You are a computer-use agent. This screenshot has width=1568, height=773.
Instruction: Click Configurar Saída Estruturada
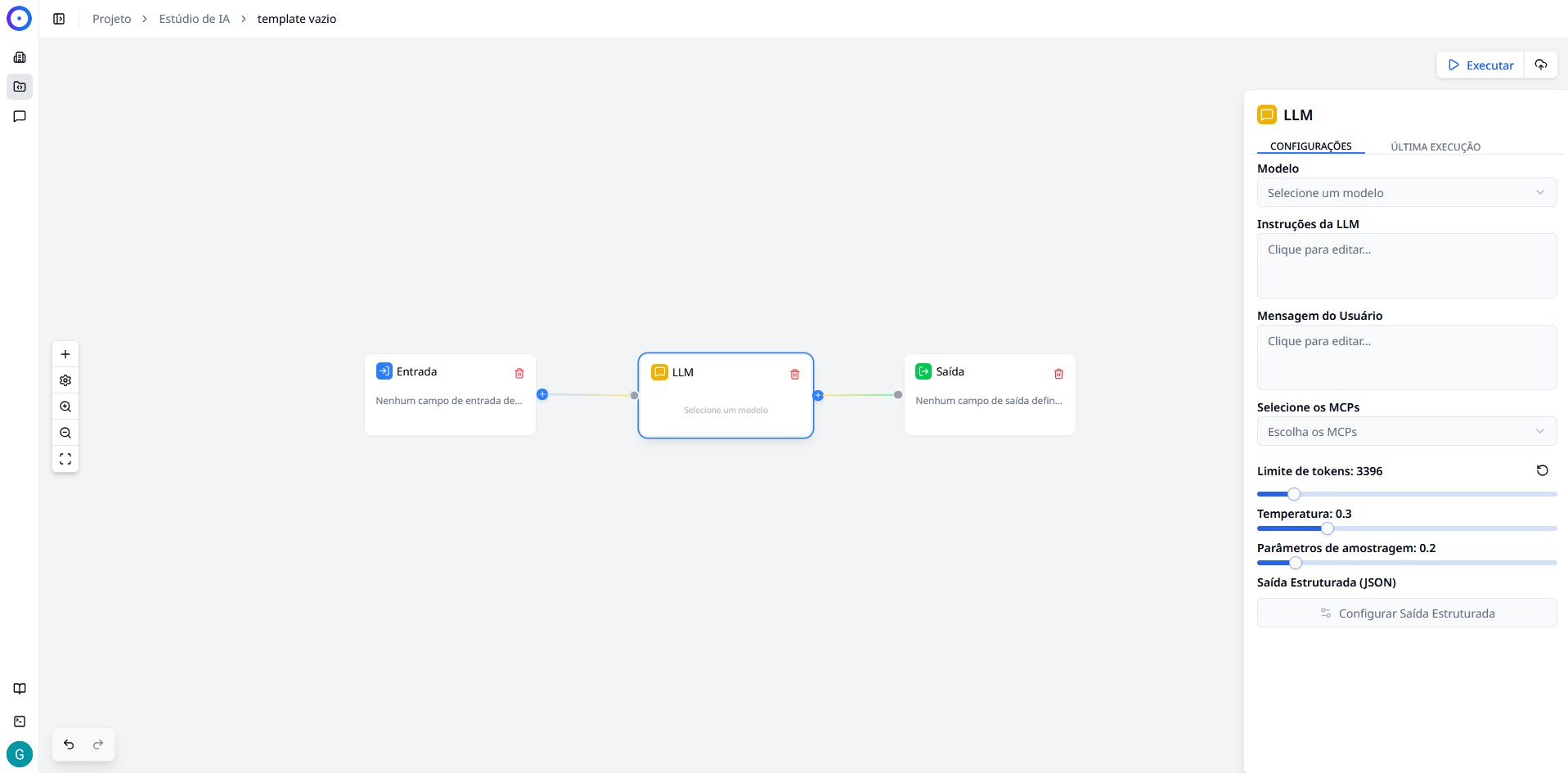(1406, 613)
